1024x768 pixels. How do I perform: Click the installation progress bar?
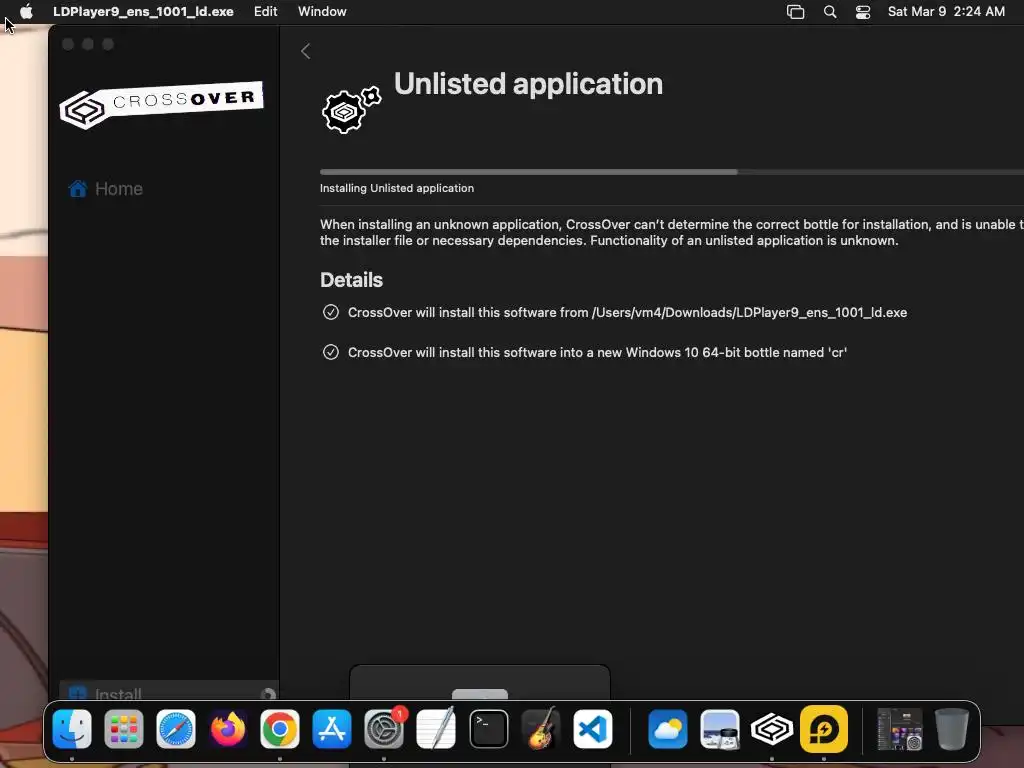click(671, 172)
